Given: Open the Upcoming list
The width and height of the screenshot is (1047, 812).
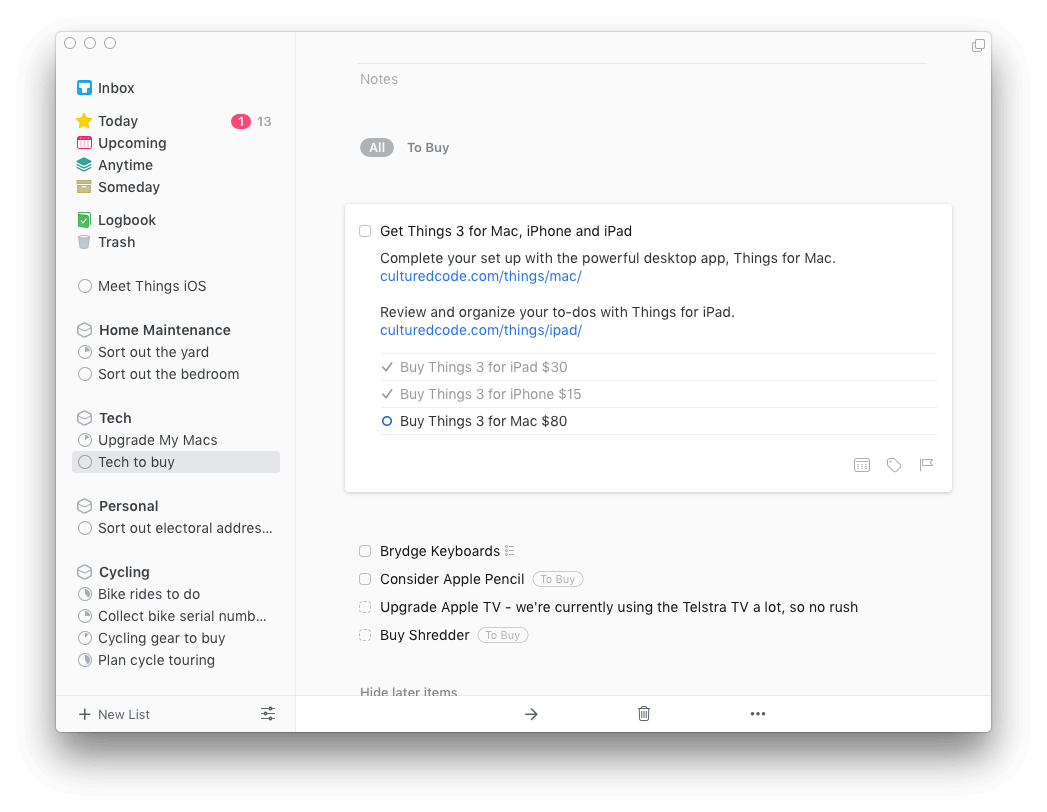Looking at the screenshot, I should (176, 143).
